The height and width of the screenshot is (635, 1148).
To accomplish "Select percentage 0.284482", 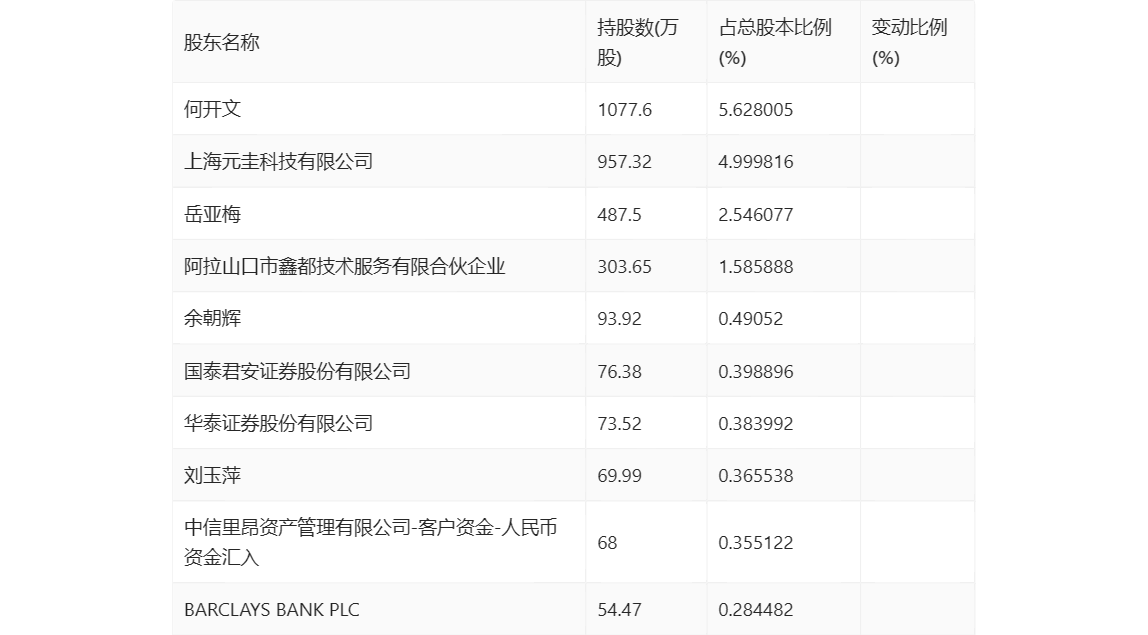I will pos(756,609).
